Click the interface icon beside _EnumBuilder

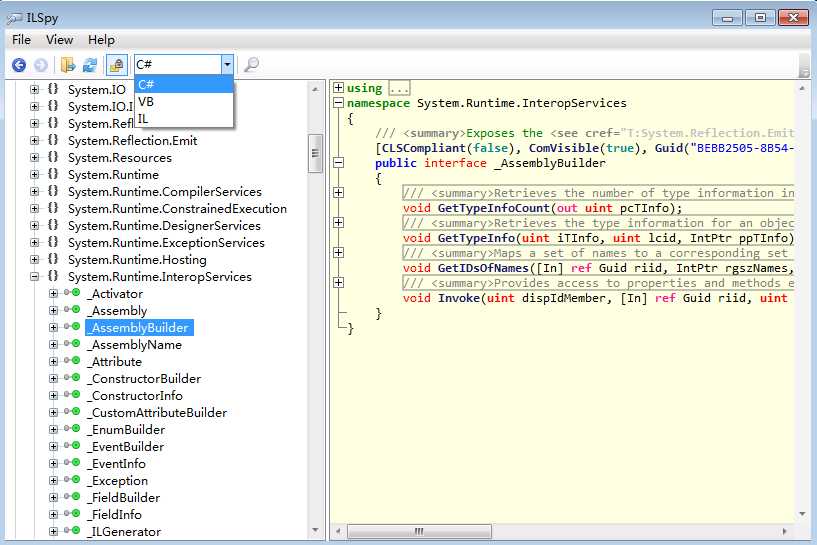(72, 429)
